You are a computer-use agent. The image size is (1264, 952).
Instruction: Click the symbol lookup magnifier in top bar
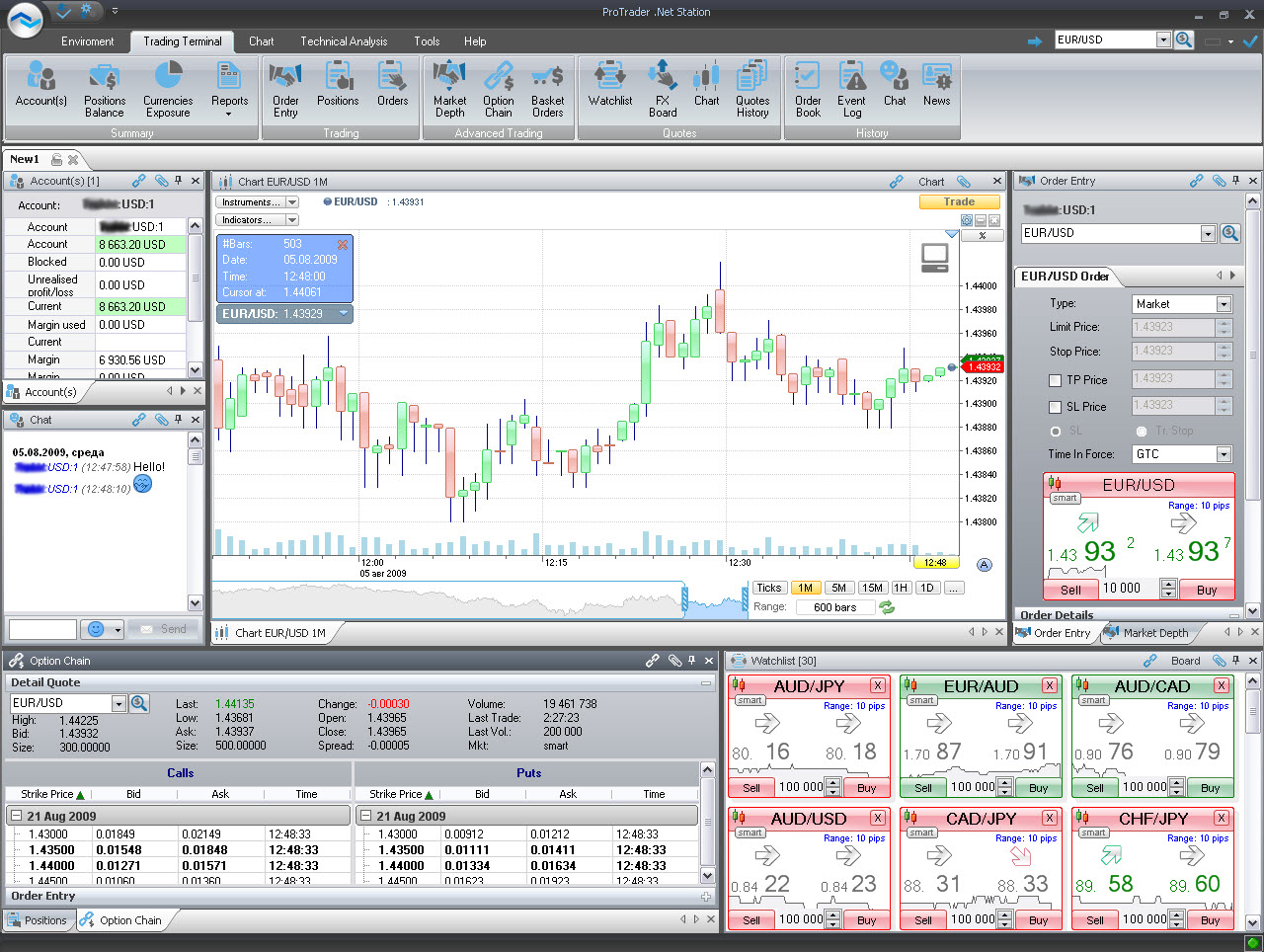point(1184,40)
